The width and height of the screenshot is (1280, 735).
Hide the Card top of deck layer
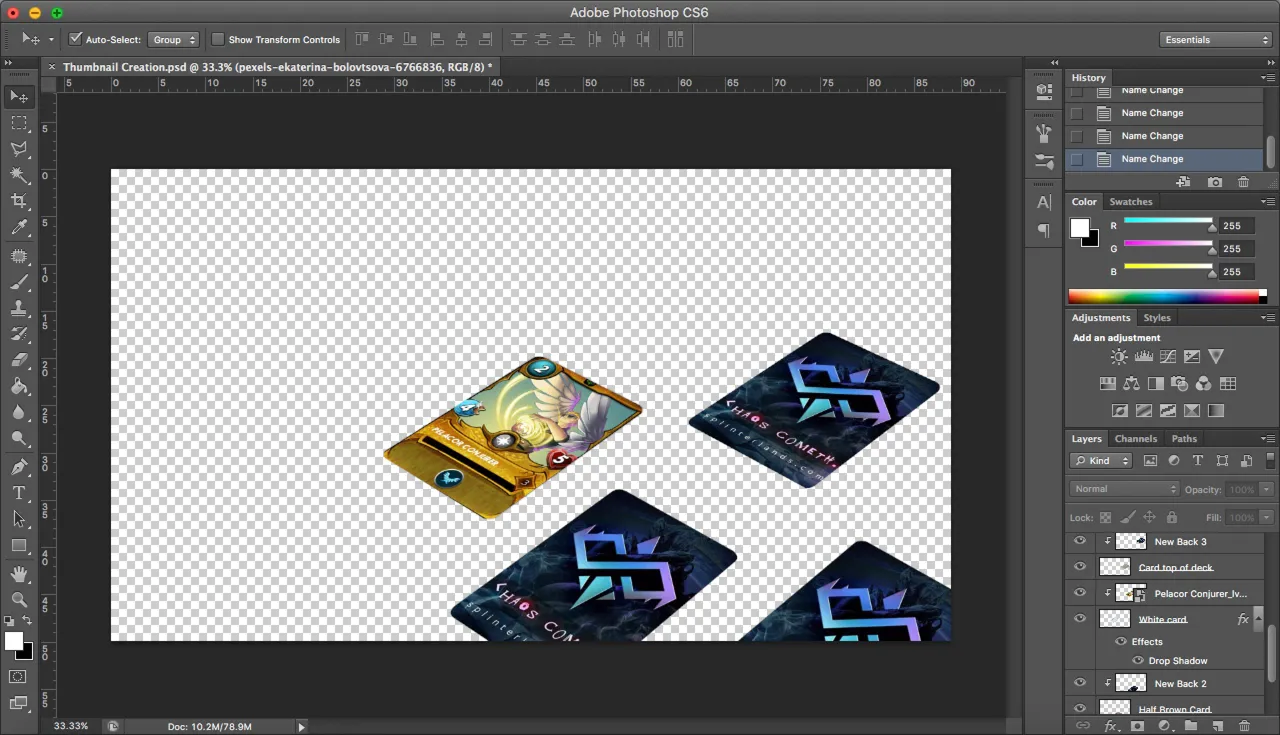[1079, 567]
